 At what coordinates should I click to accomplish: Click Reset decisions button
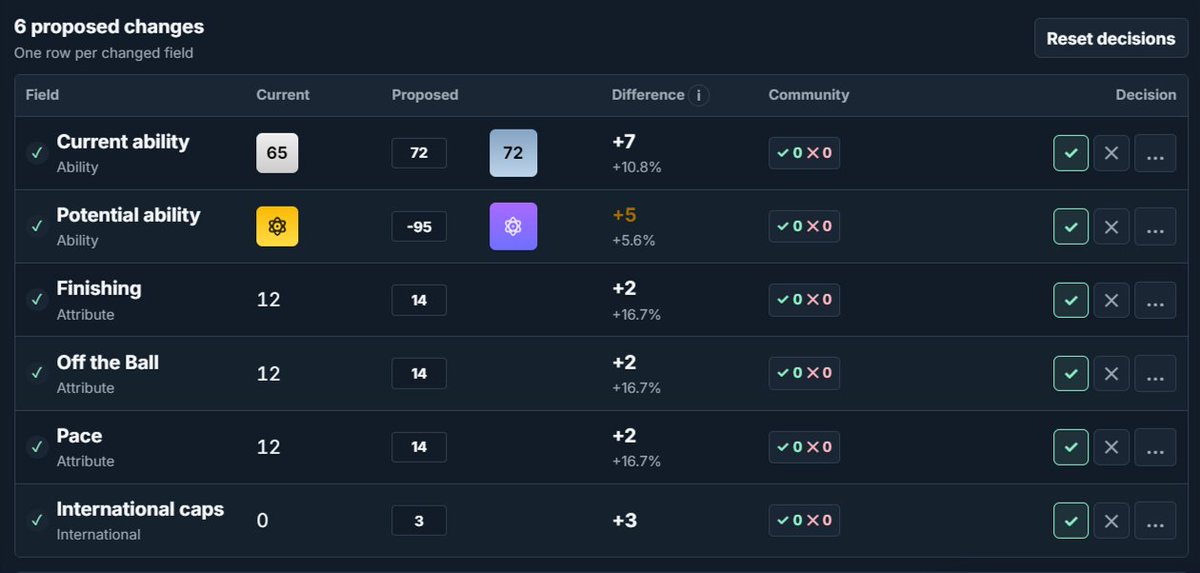coord(1111,38)
